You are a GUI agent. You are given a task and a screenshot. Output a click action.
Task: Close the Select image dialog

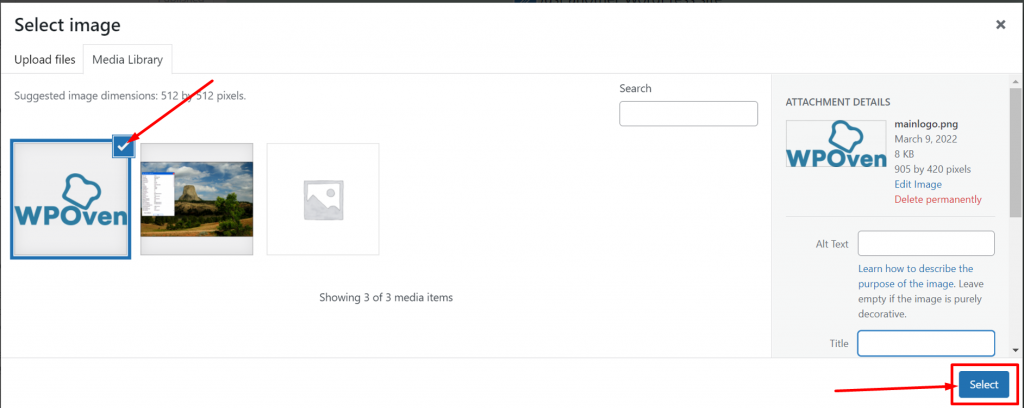(x=1000, y=25)
